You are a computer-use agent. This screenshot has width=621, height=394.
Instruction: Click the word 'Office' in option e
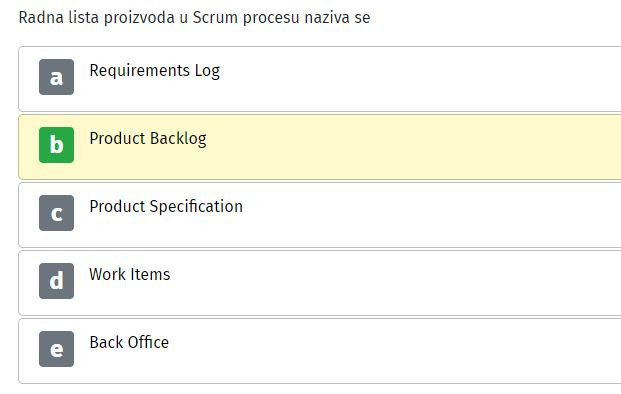point(148,343)
